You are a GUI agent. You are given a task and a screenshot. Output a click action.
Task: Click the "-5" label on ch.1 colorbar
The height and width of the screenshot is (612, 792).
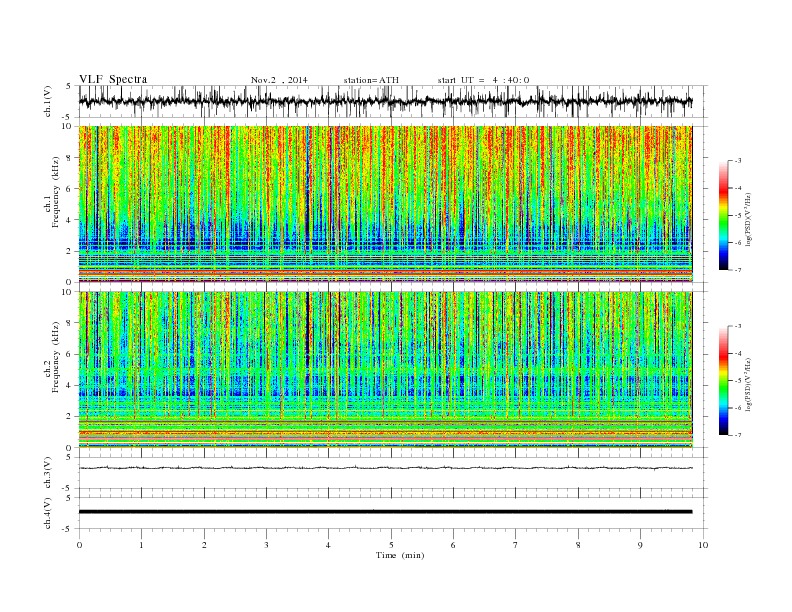738,216
